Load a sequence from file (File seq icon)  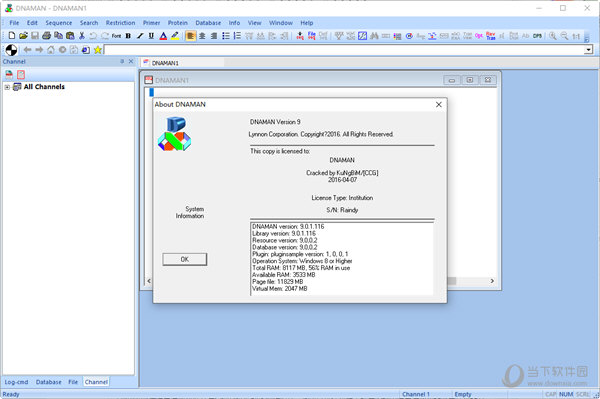pos(312,36)
